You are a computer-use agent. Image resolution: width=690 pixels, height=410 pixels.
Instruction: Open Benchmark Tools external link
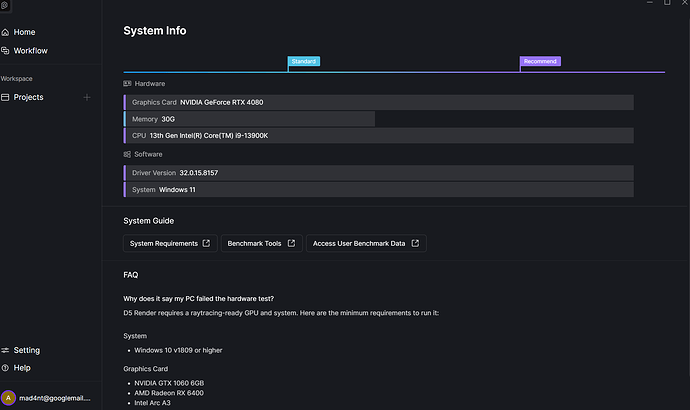[x=260, y=243]
